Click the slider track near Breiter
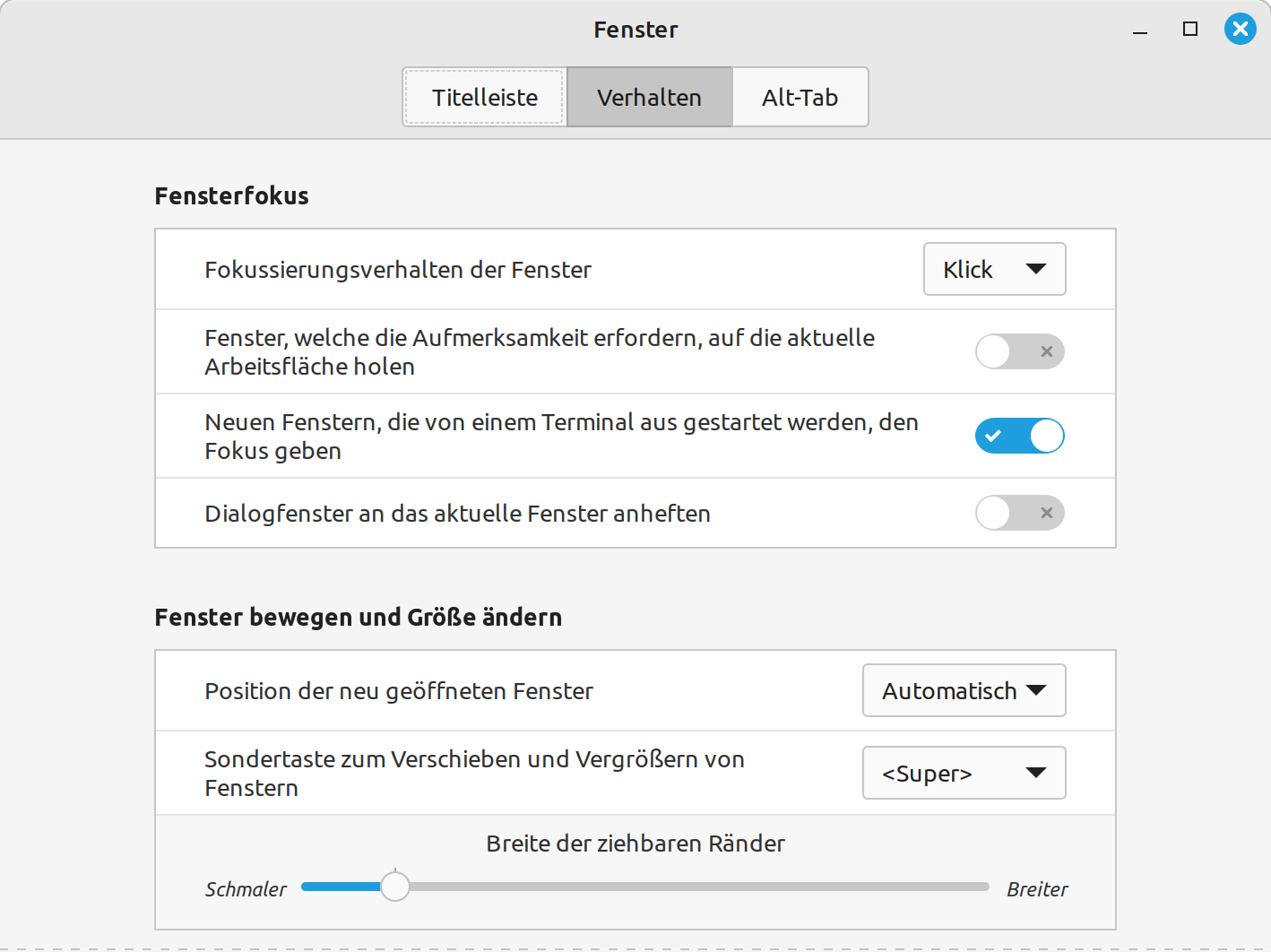 [x=968, y=887]
